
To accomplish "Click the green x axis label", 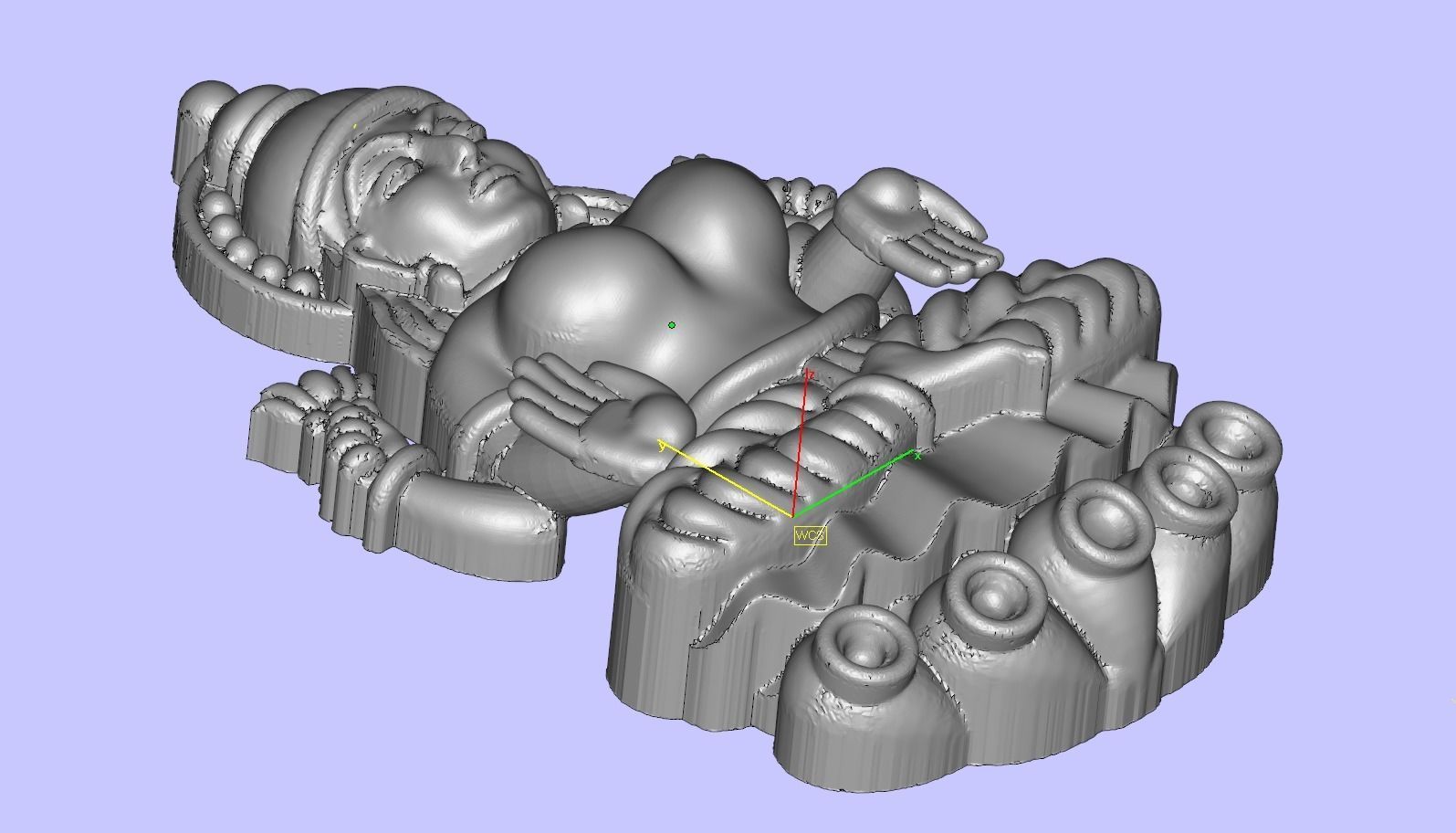I will (x=917, y=455).
